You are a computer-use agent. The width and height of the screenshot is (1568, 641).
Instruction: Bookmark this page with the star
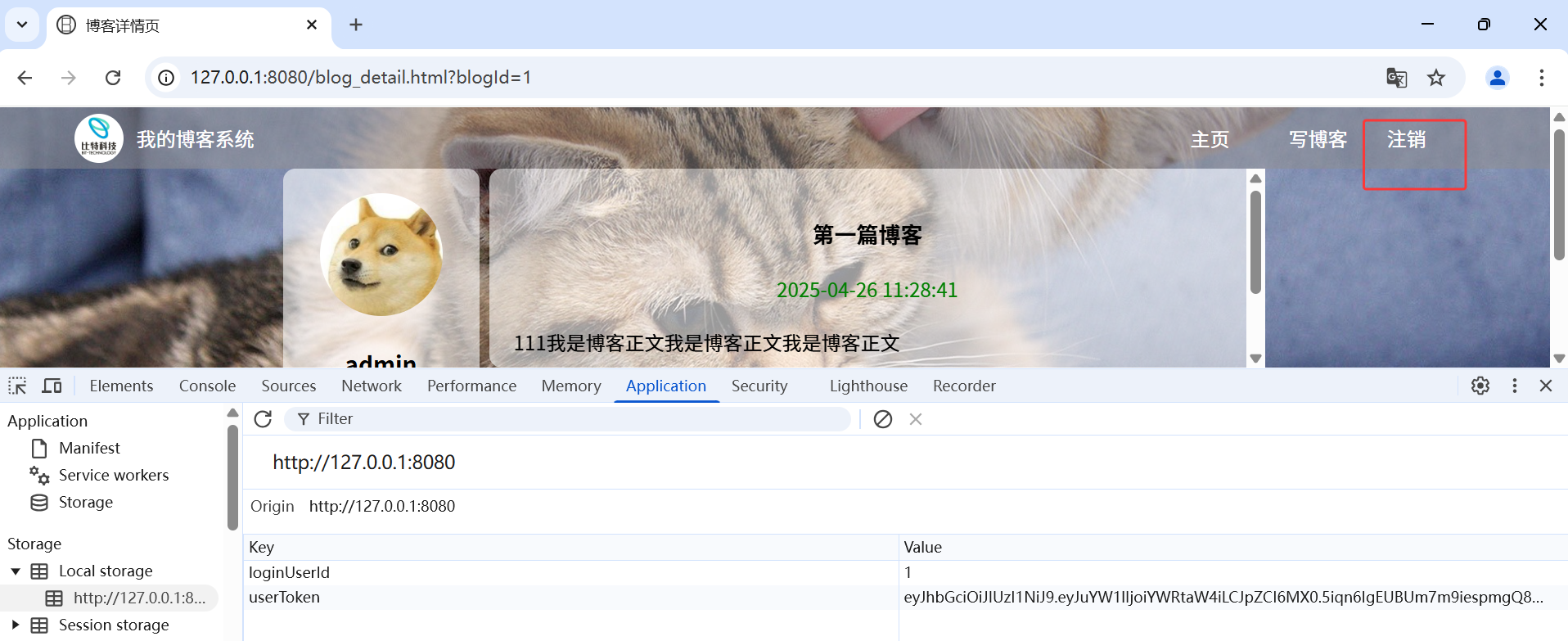click(1436, 78)
